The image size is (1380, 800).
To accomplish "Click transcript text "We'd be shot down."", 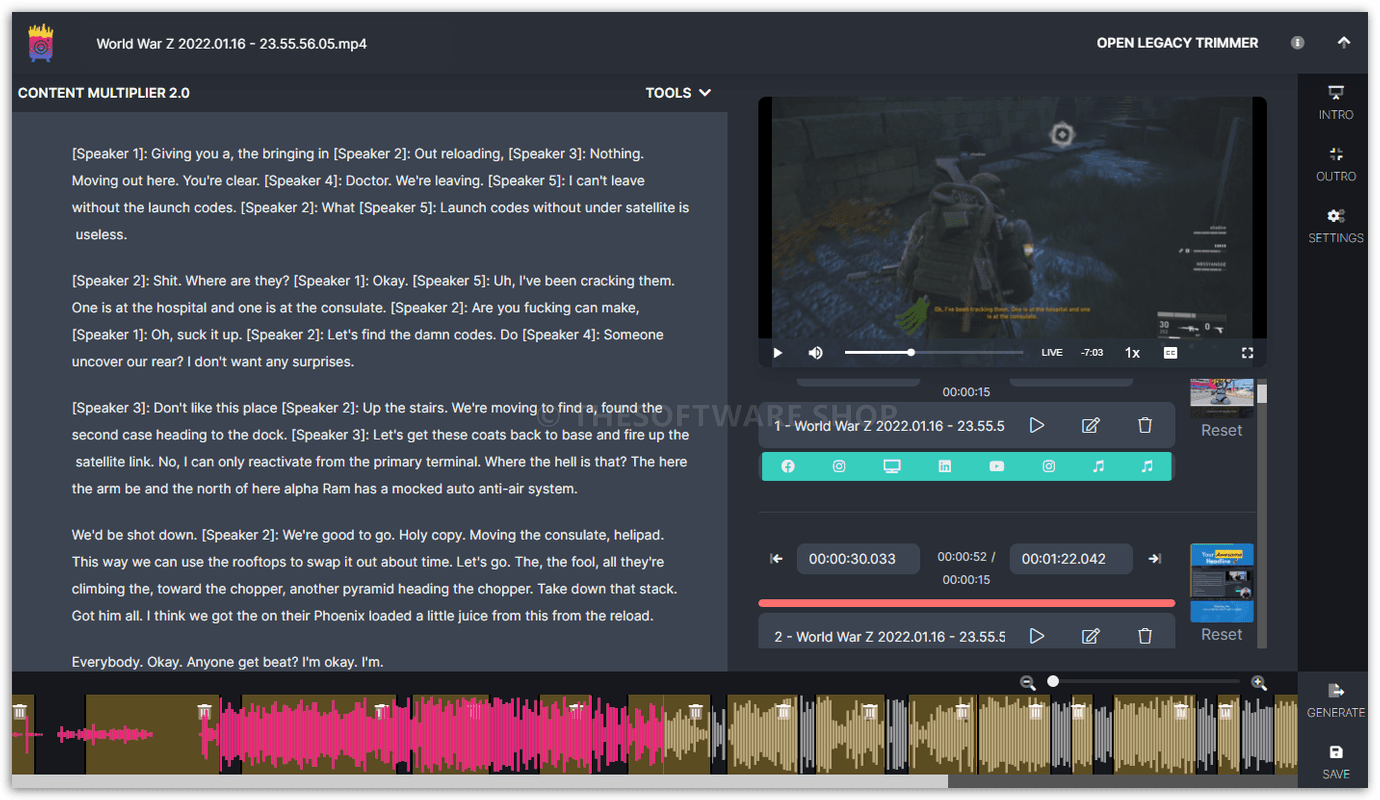I will click(135, 535).
